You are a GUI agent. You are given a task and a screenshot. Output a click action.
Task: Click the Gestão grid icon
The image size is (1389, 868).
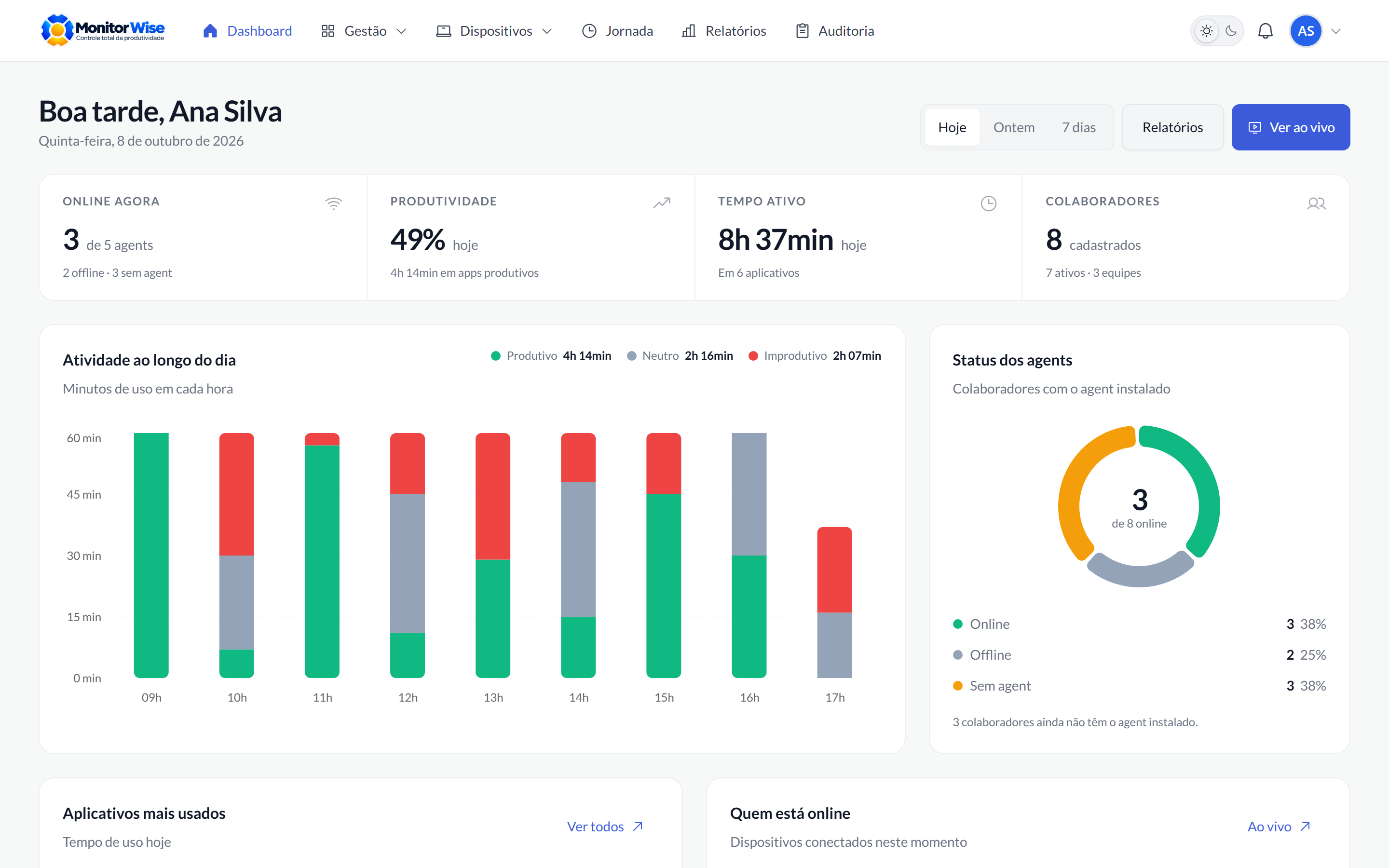[x=328, y=31]
